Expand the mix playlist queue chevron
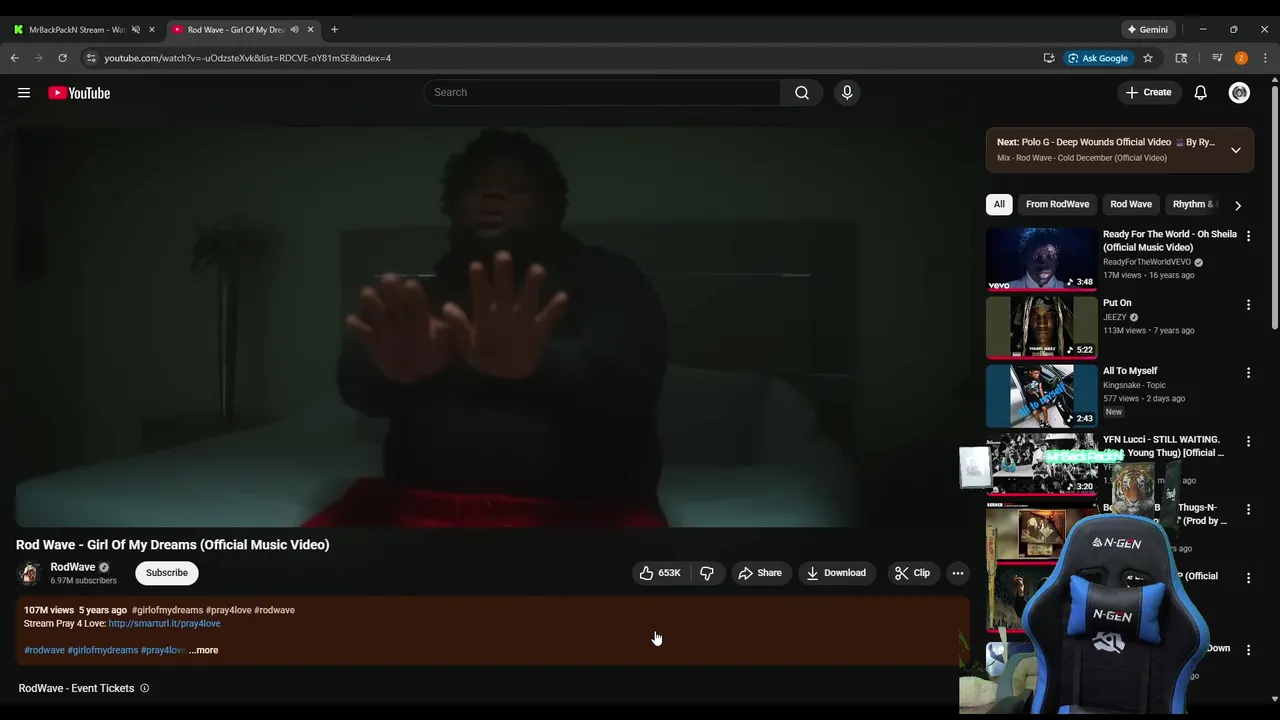This screenshot has height=720, width=1280. tap(1236, 150)
